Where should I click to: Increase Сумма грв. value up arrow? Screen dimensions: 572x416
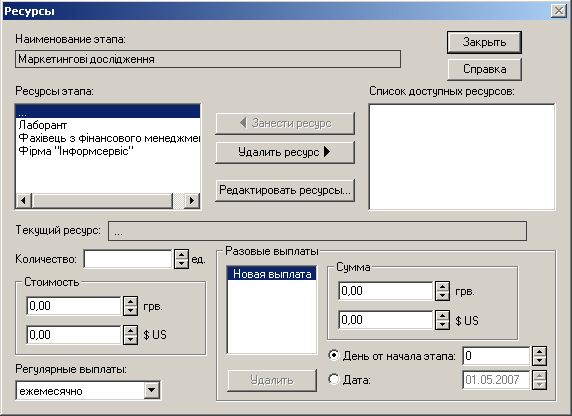(x=442, y=286)
